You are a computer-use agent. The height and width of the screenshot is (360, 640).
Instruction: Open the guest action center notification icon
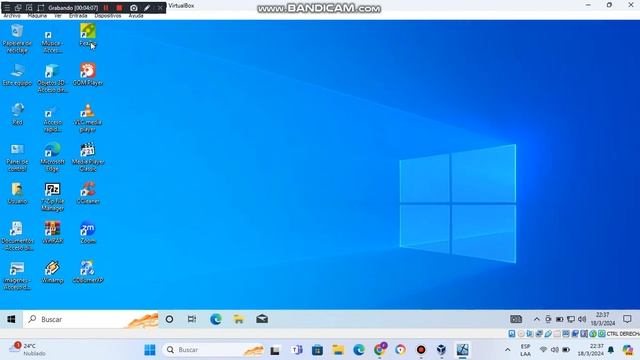[x=627, y=319]
